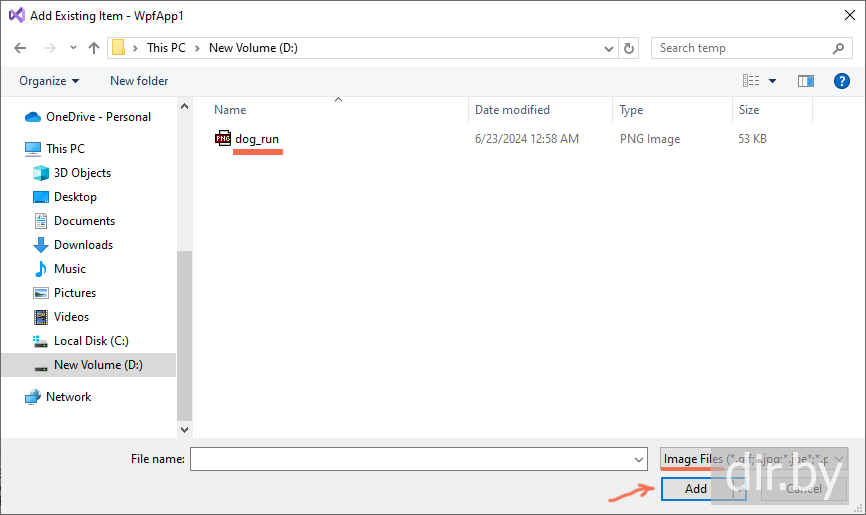Click the Pictures icon in sidebar
Image resolution: width=866 pixels, height=515 pixels.
click(x=41, y=293)
